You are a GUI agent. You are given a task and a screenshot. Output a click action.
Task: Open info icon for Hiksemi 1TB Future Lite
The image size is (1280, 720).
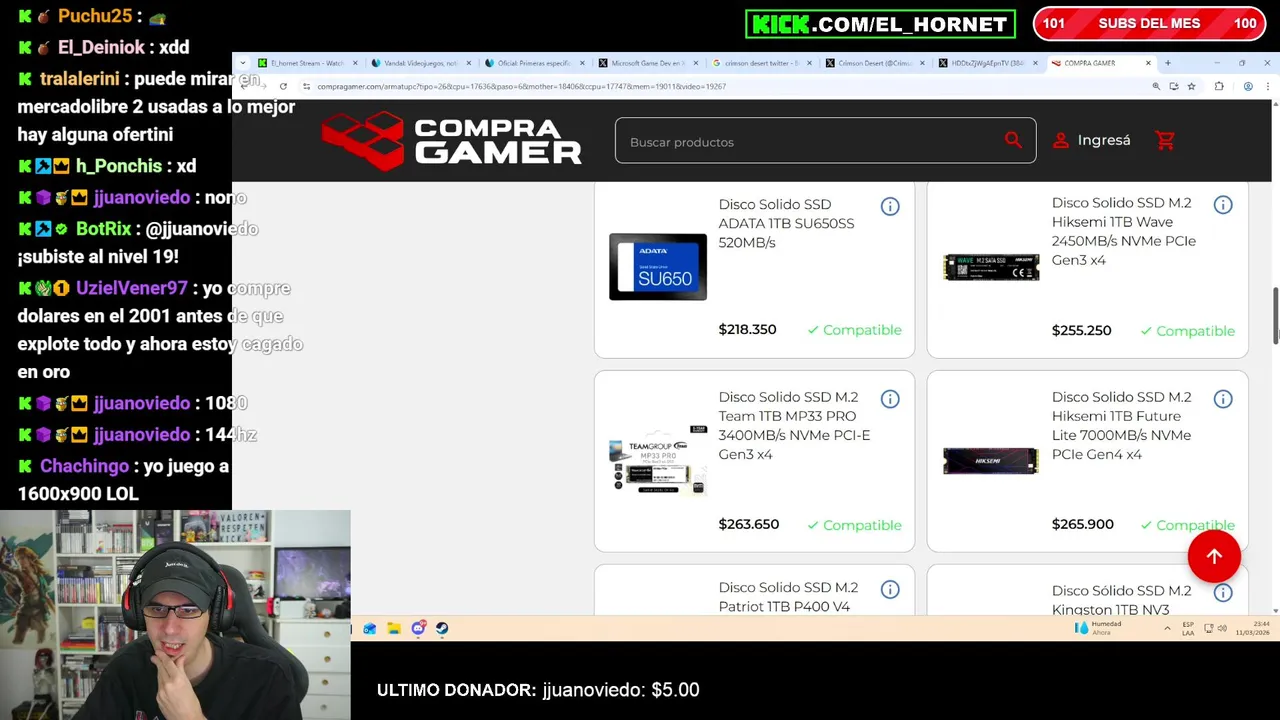(x=1223, y=399)
